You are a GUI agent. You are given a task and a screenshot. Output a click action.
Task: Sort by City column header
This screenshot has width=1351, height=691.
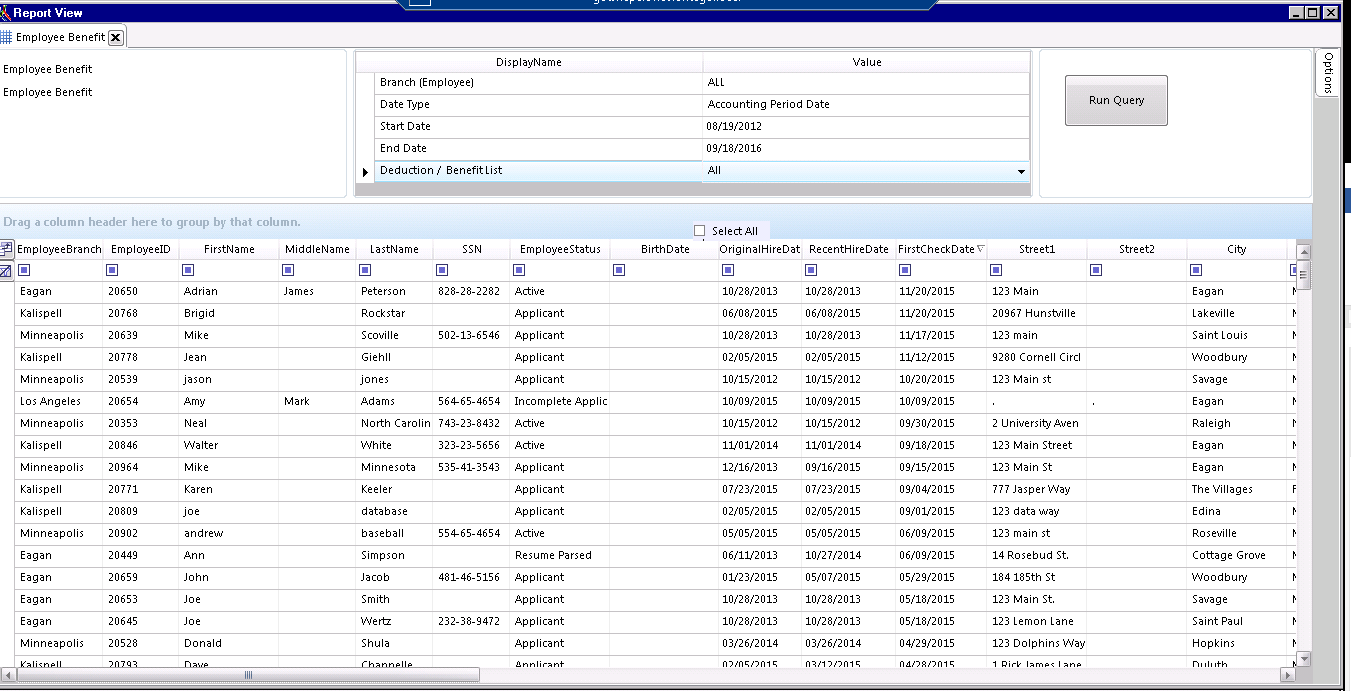point(1237,249)
